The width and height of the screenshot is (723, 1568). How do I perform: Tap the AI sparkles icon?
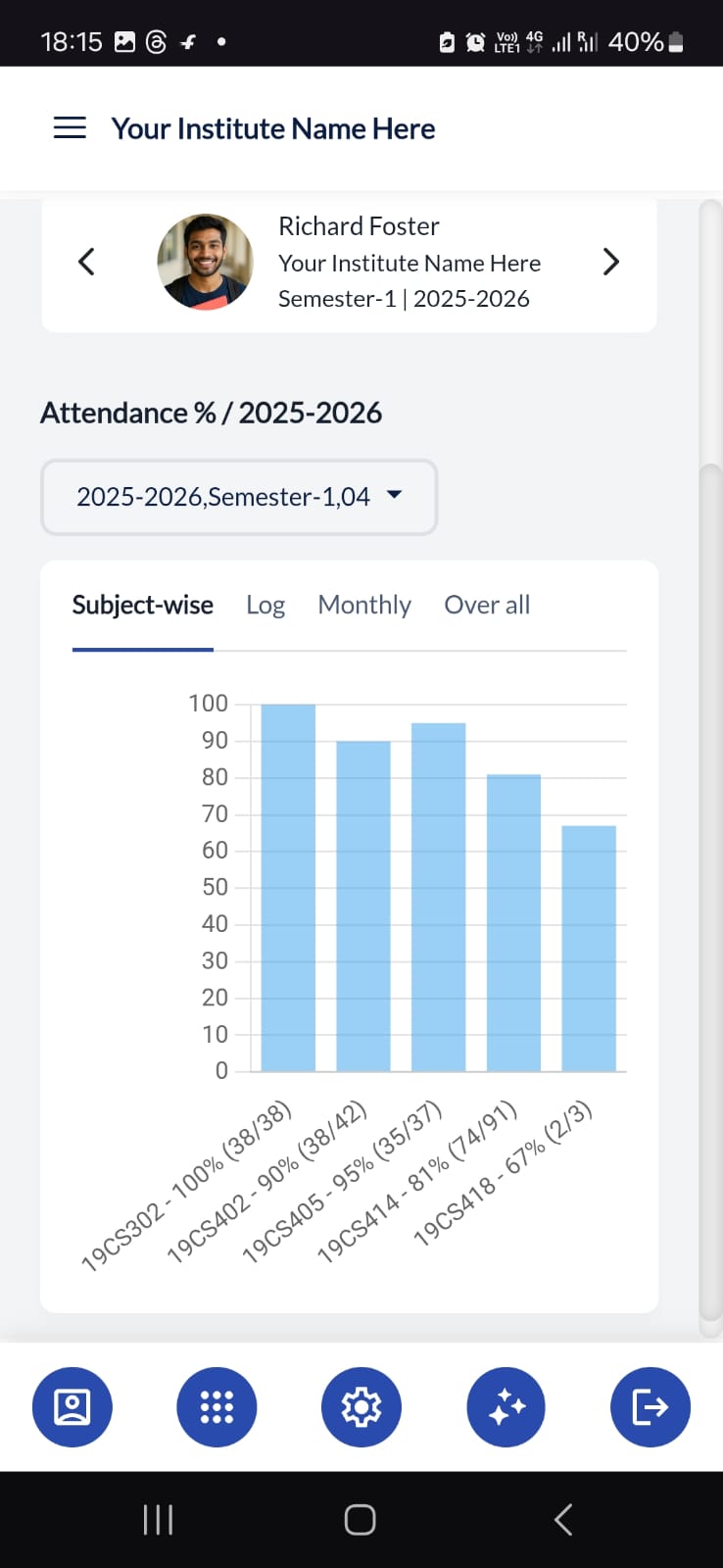(x=506, y=1406)
